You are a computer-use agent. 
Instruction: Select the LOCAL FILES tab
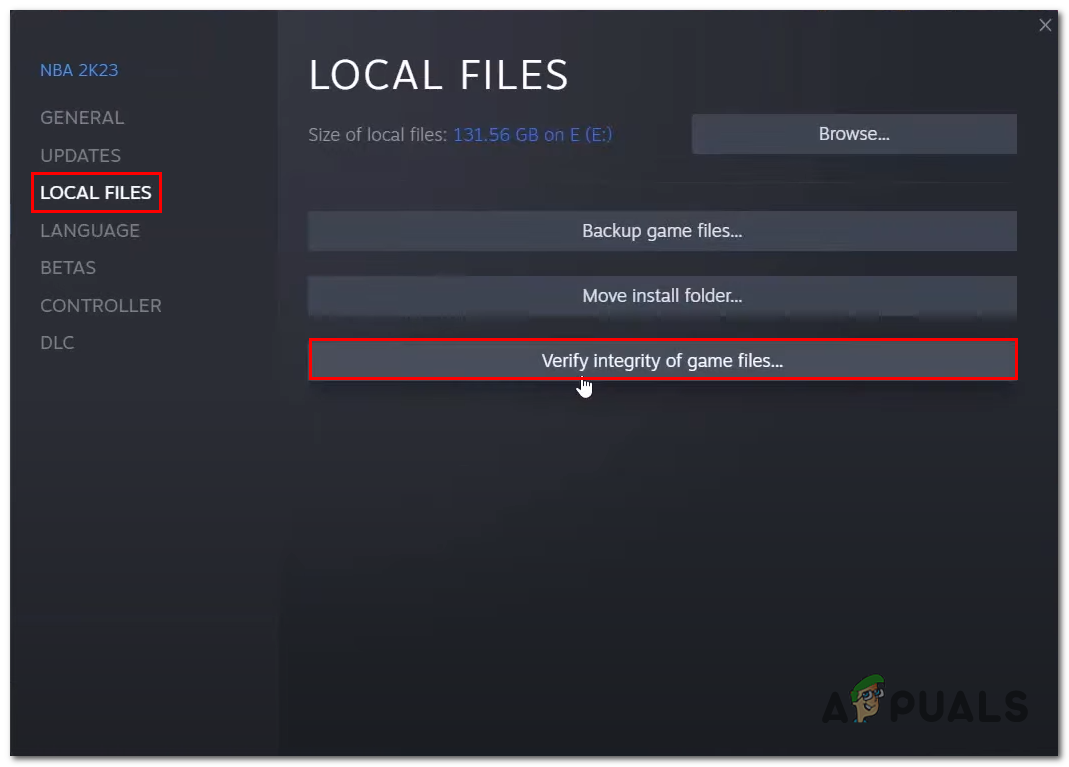pyautogui.click(x=95, y=193)
